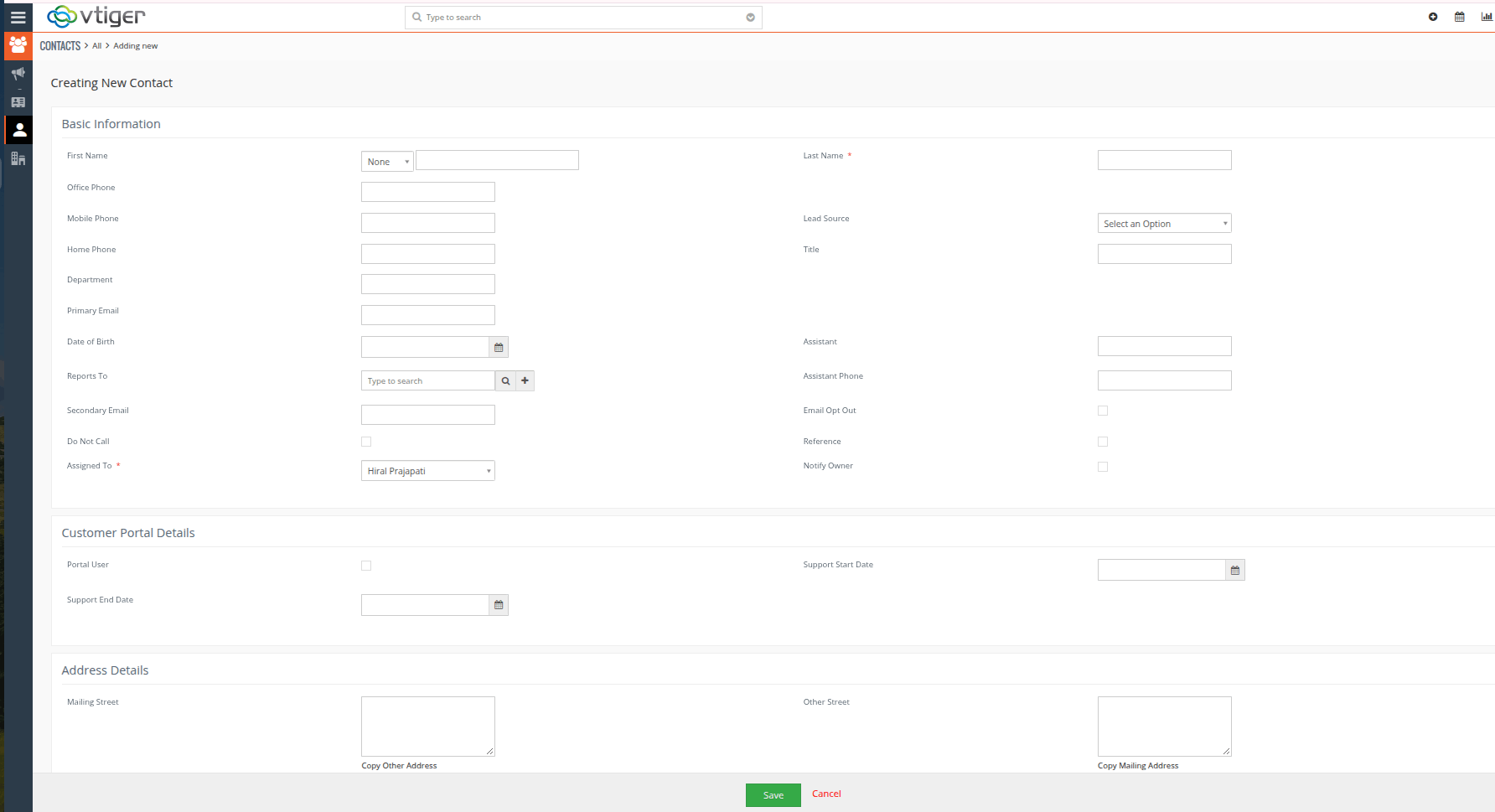Check the Reference checkbox
Viewport: 1495px width, 812px height.
pyautogui.click(x=1103, y=442)
